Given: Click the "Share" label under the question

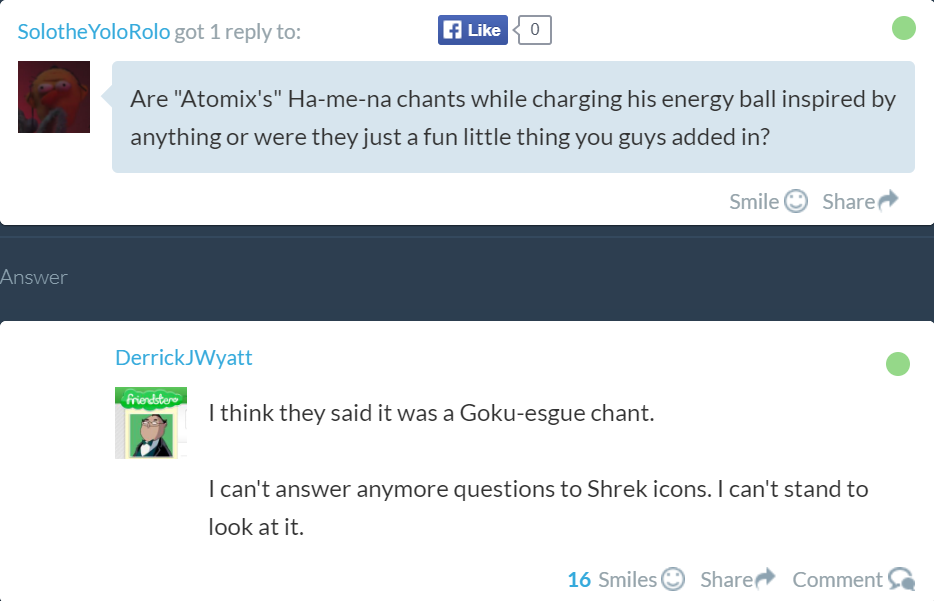Looking at the screenshot, I should point(848,202).
